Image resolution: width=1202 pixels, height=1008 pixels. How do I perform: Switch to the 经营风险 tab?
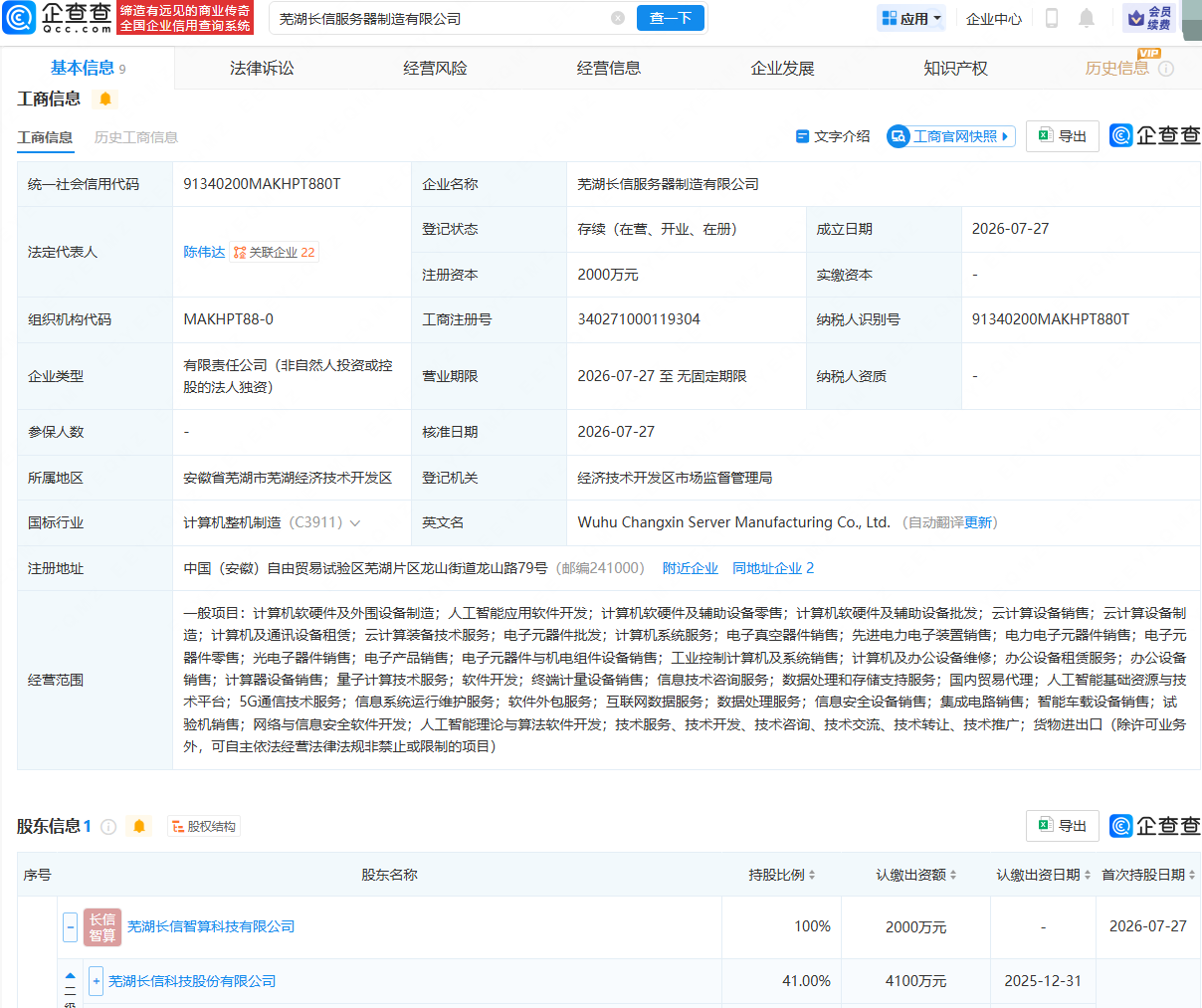pos(435,68)
